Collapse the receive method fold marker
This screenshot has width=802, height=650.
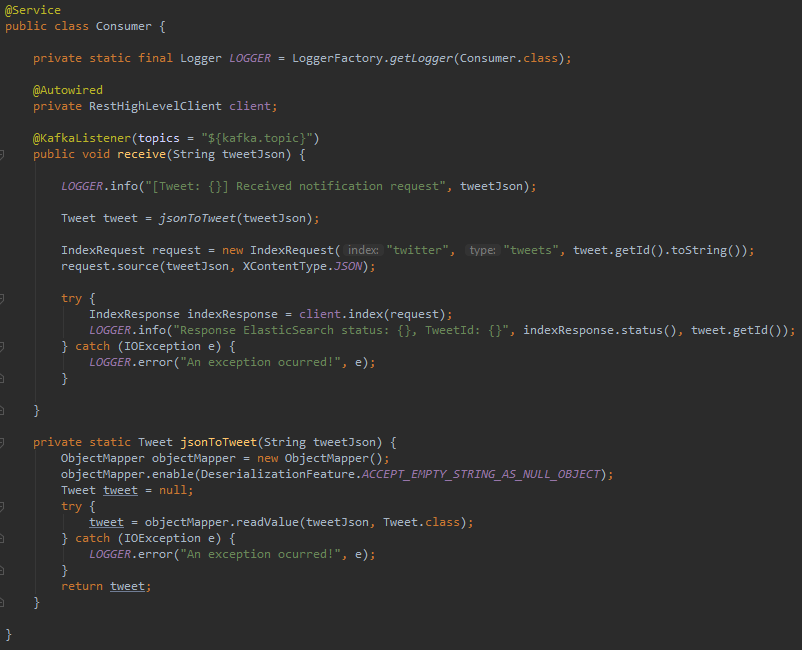coord(2,154)
